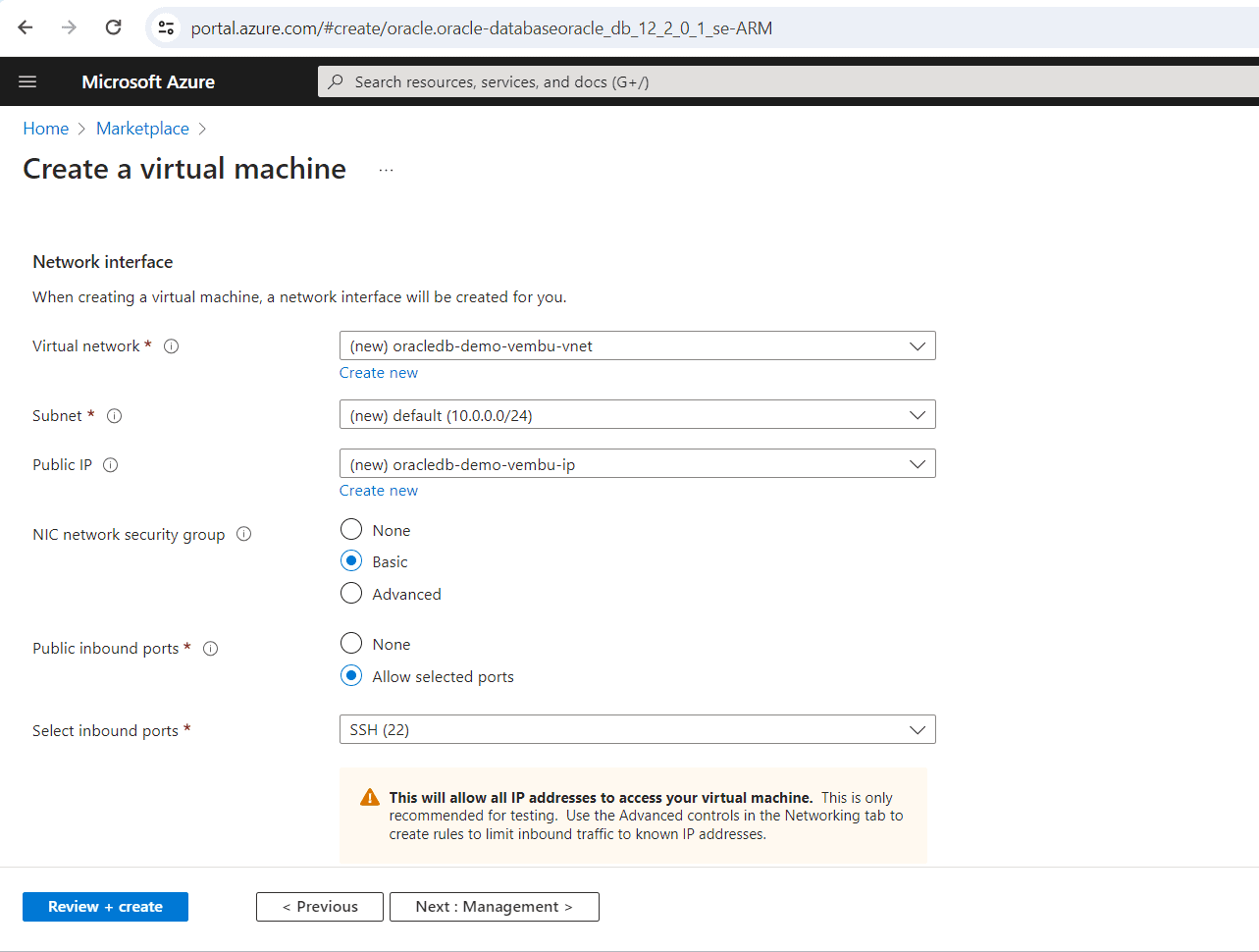Click the warning text about all IP addresses
This screenshot has width=1259, height=952.
click(x=646, y=816)
